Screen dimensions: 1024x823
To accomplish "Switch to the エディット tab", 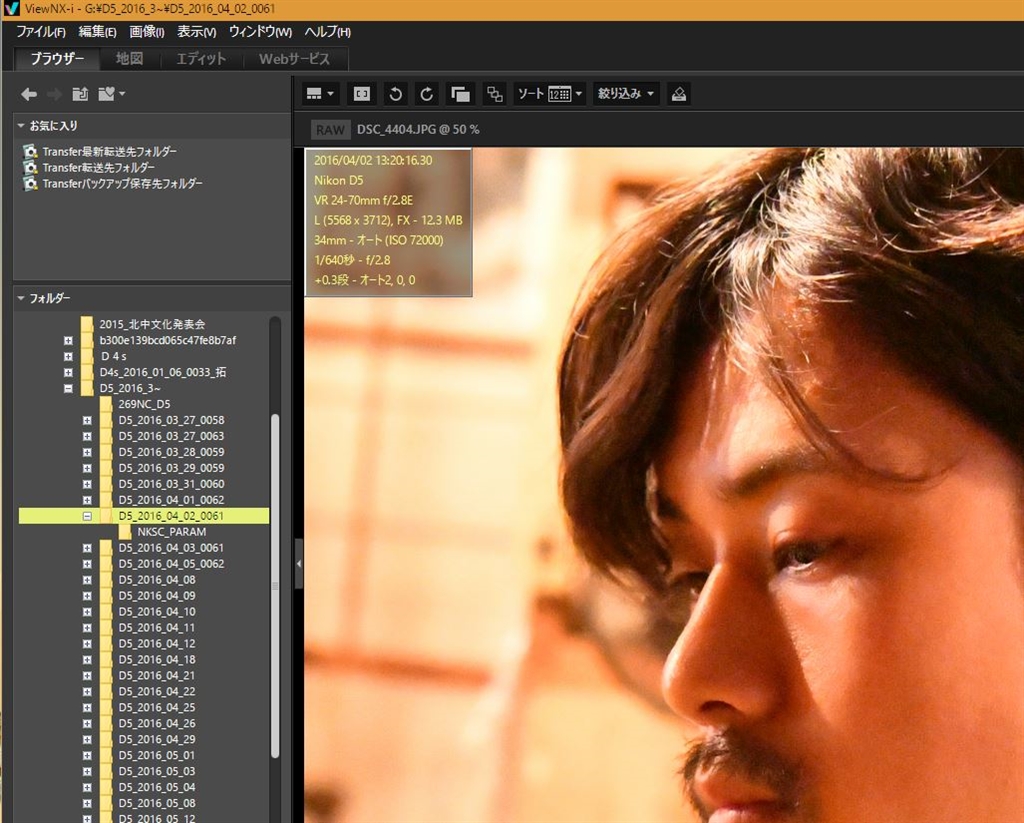I will 201,59.
